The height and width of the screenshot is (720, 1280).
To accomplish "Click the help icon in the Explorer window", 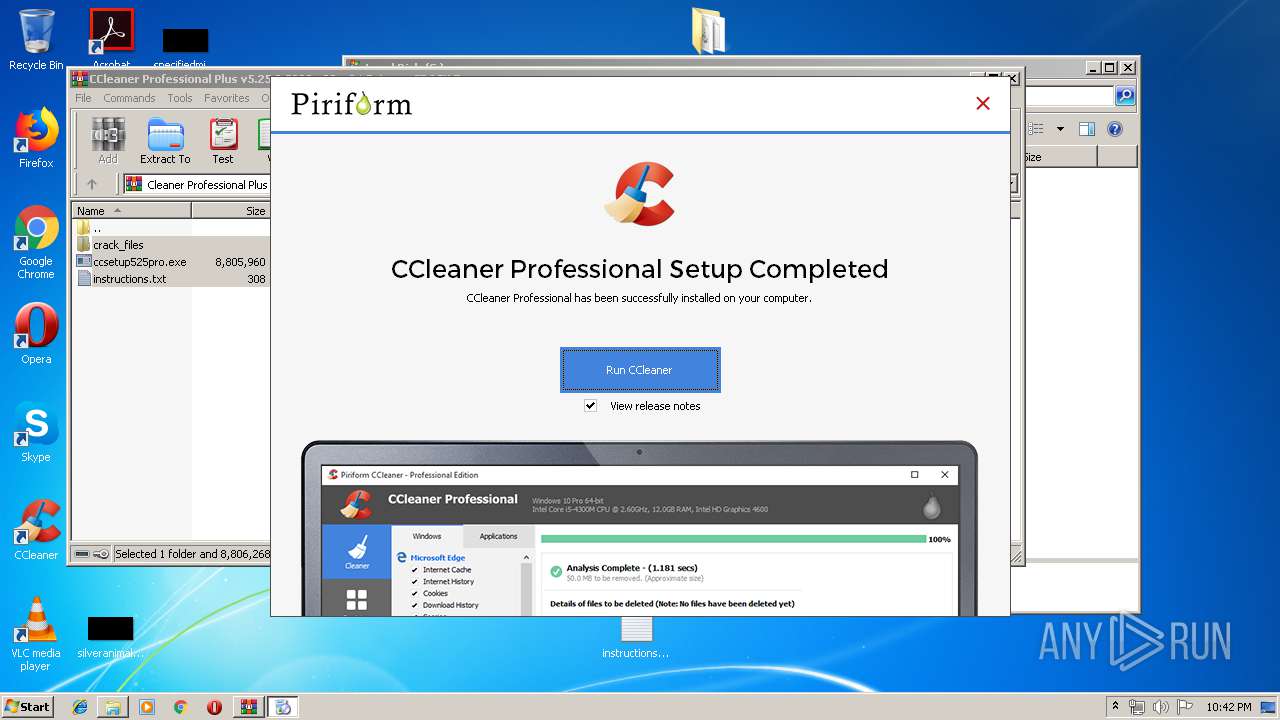I will click(x=1115, y=129).
